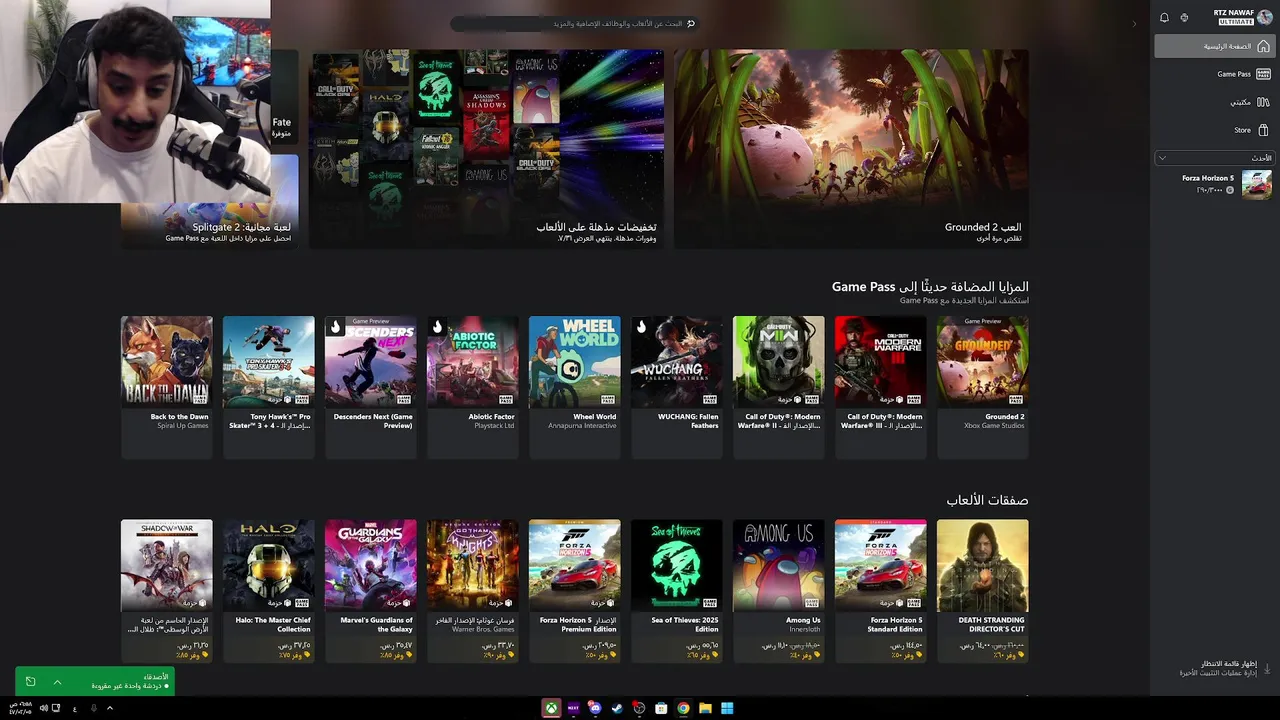Open the Grounded 2 featured banner
1280x720 pixels.
click(851, 148)
